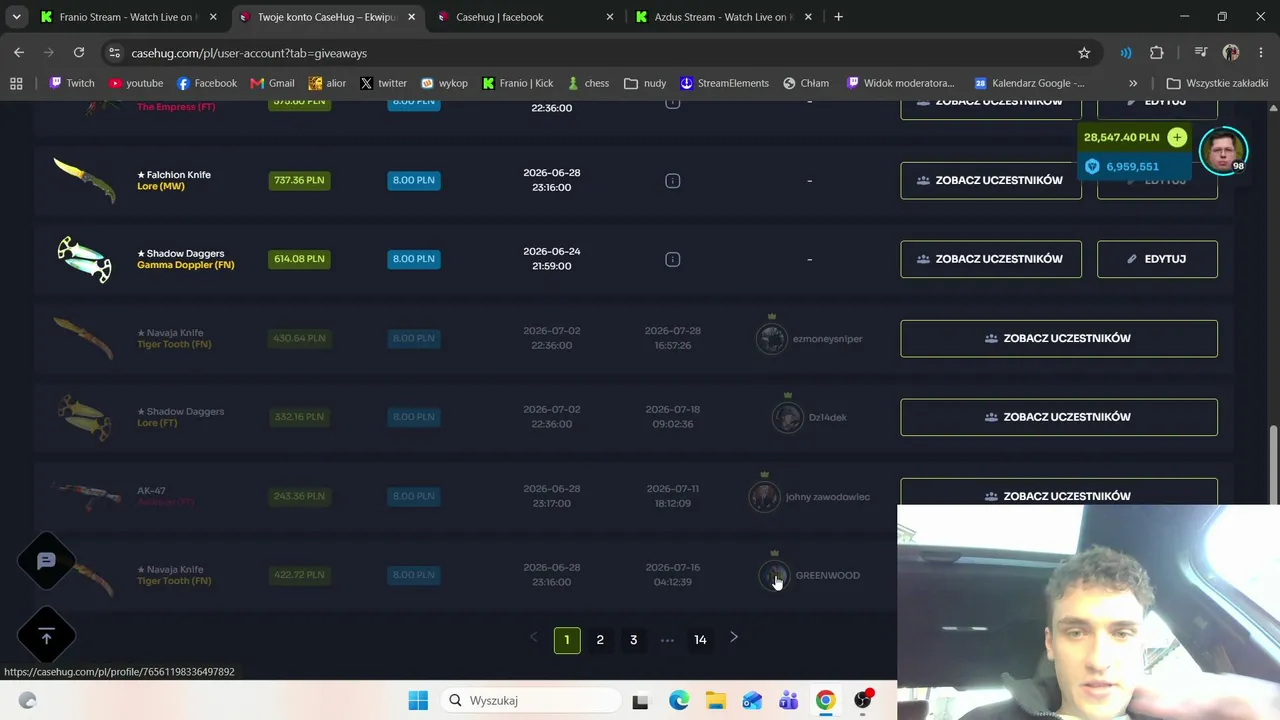Show hidden bookmarks with the double chevron

point(1133,83)
